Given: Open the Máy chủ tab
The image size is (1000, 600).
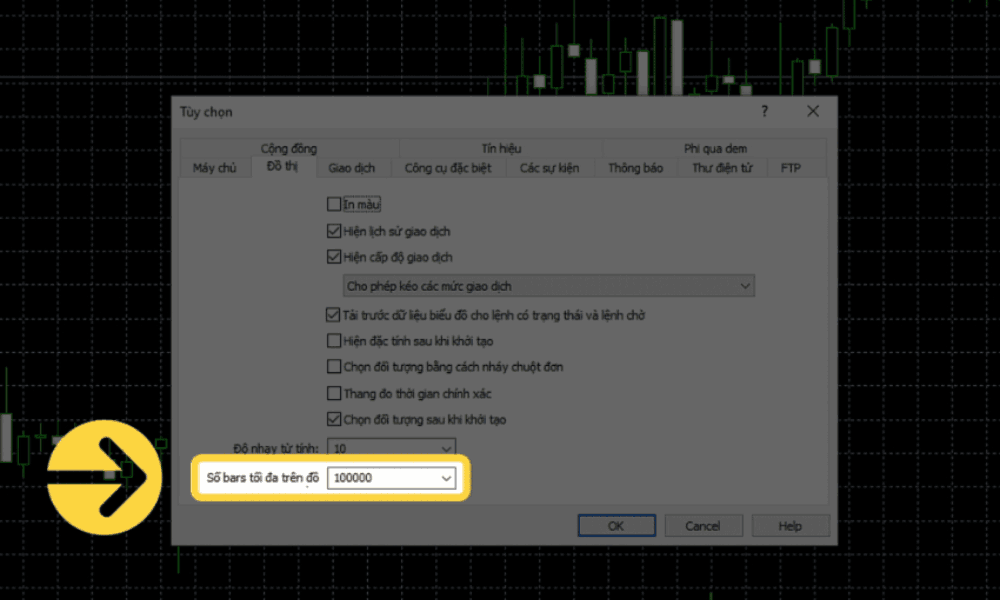Looking at the screenshot, I should click(214, 168).
